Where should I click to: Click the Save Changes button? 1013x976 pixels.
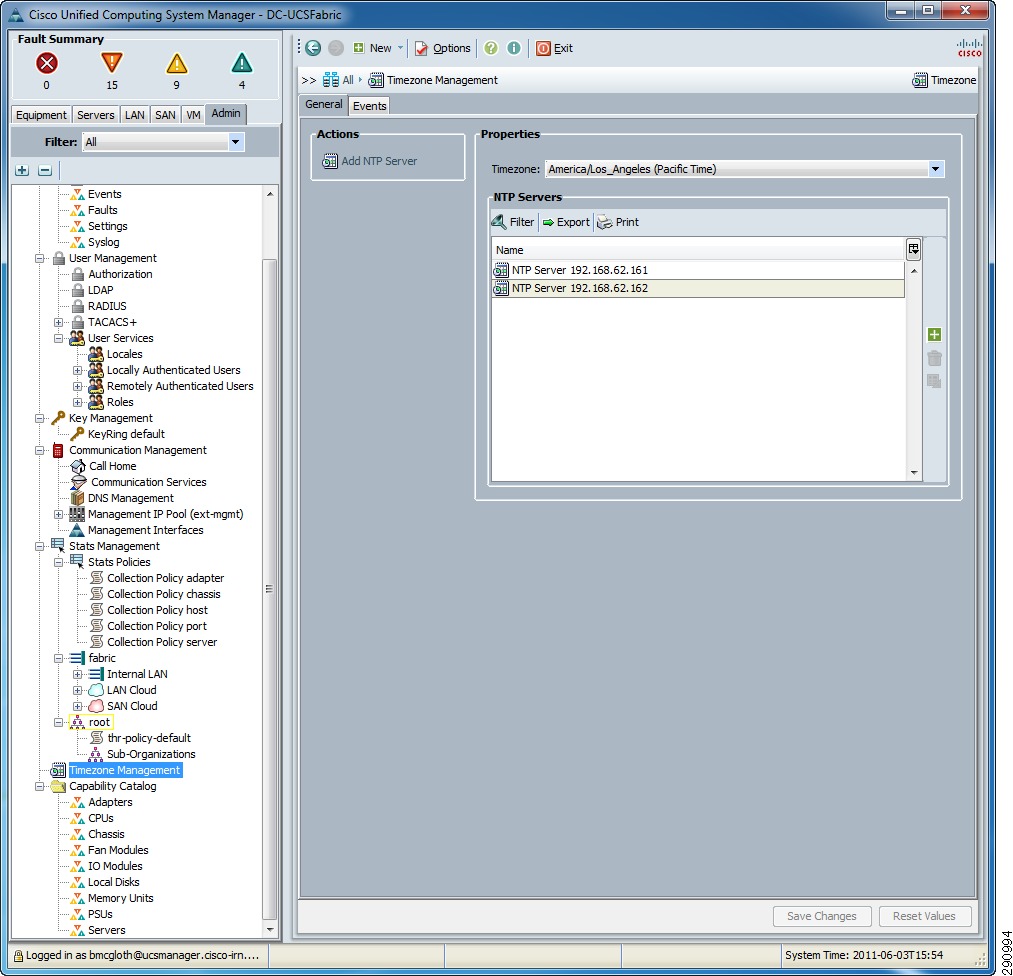(x=822, y=916)
